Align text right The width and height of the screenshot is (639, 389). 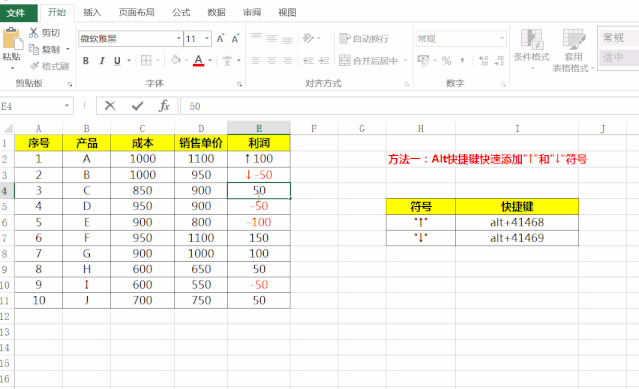tap(287, 61)
